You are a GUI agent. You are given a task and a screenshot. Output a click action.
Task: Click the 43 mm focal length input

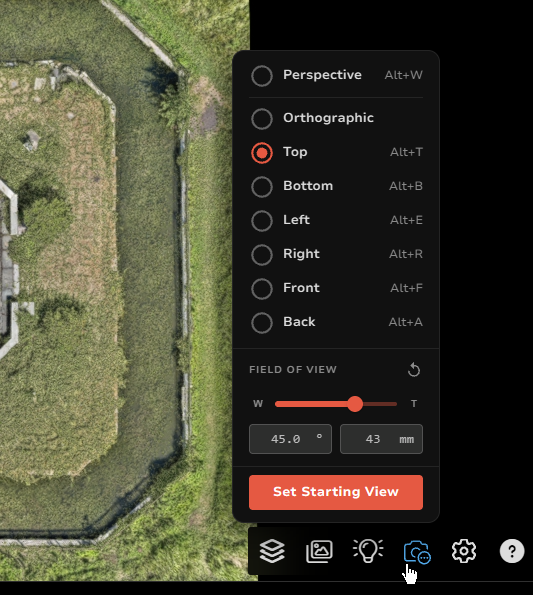pos(381,439)
